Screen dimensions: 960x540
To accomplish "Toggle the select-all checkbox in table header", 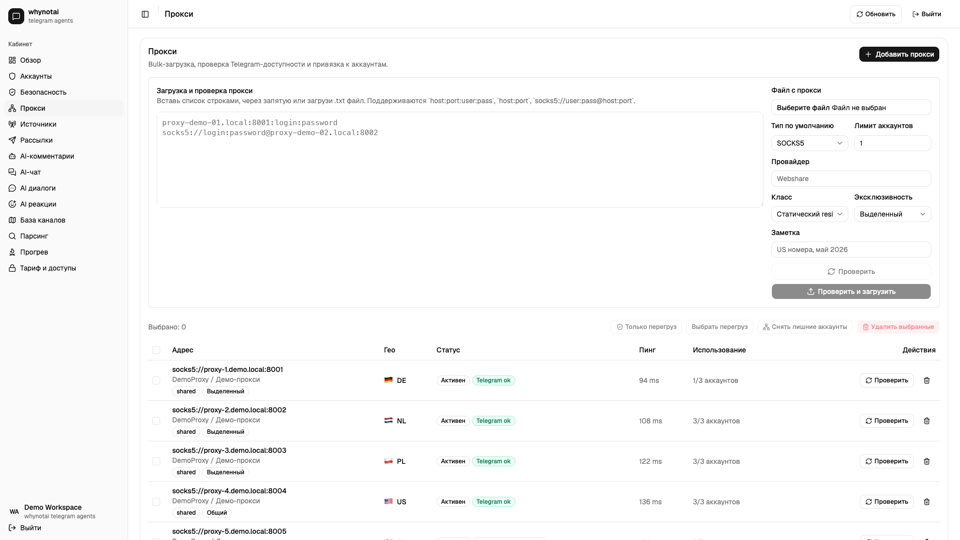I will pyautogui.click(x=156, y=350).
